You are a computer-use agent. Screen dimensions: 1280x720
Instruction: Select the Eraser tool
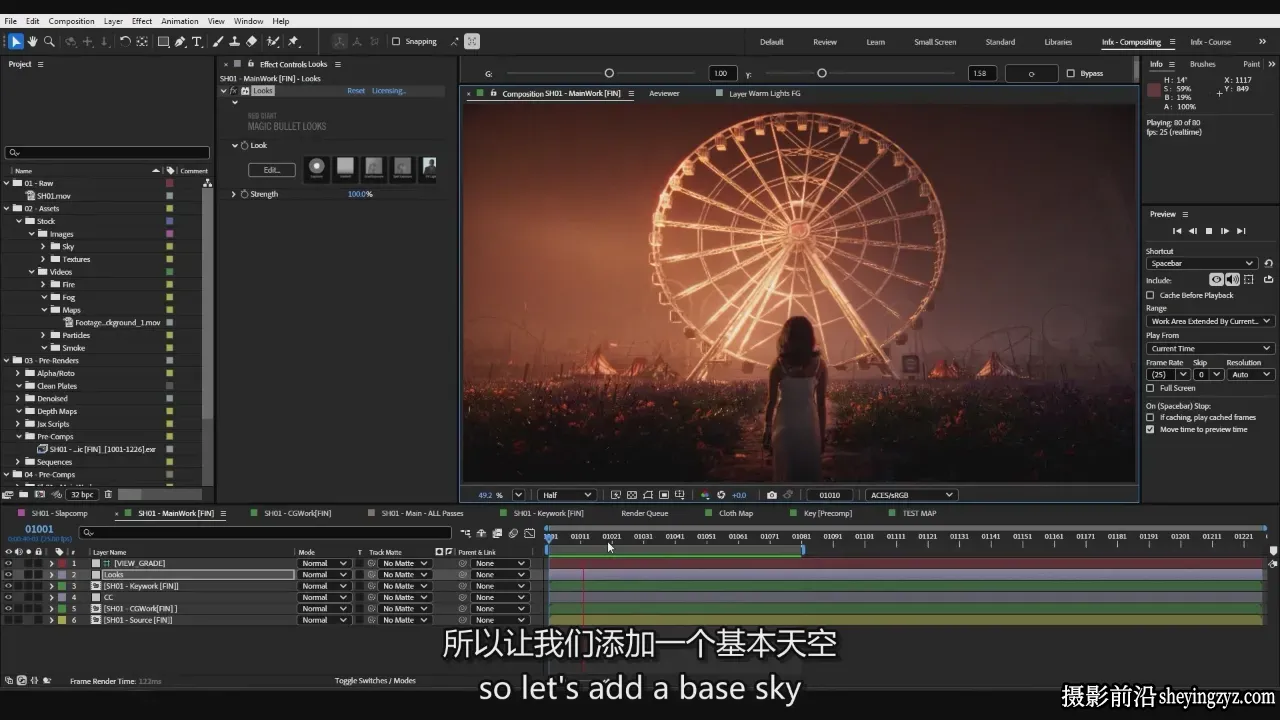pos(251,41)
